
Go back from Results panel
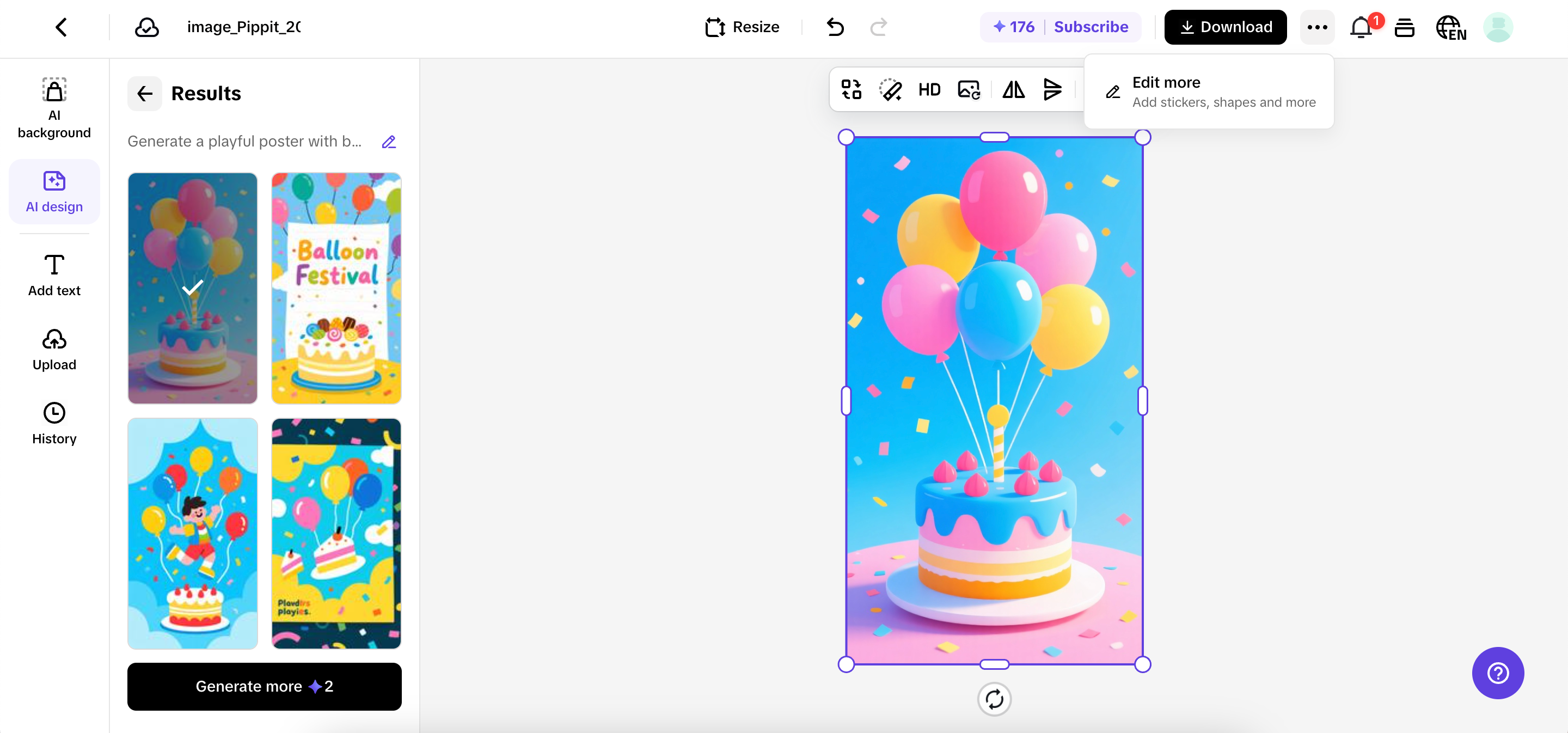pos(145,94)
